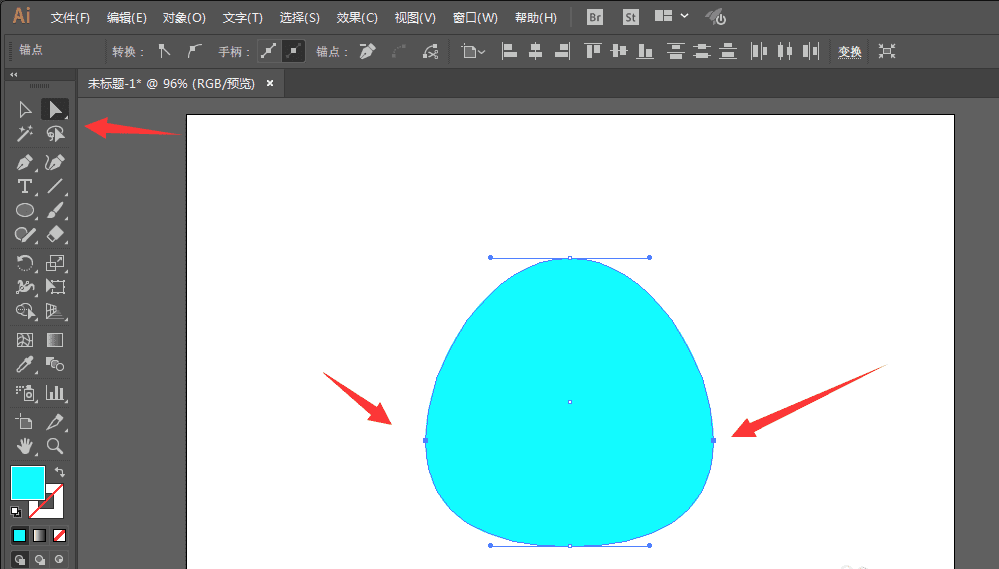The height and width of the screenshot is (569, 999).
Task: Click Horizontal Align Center icon
Action: coord(535,51)
